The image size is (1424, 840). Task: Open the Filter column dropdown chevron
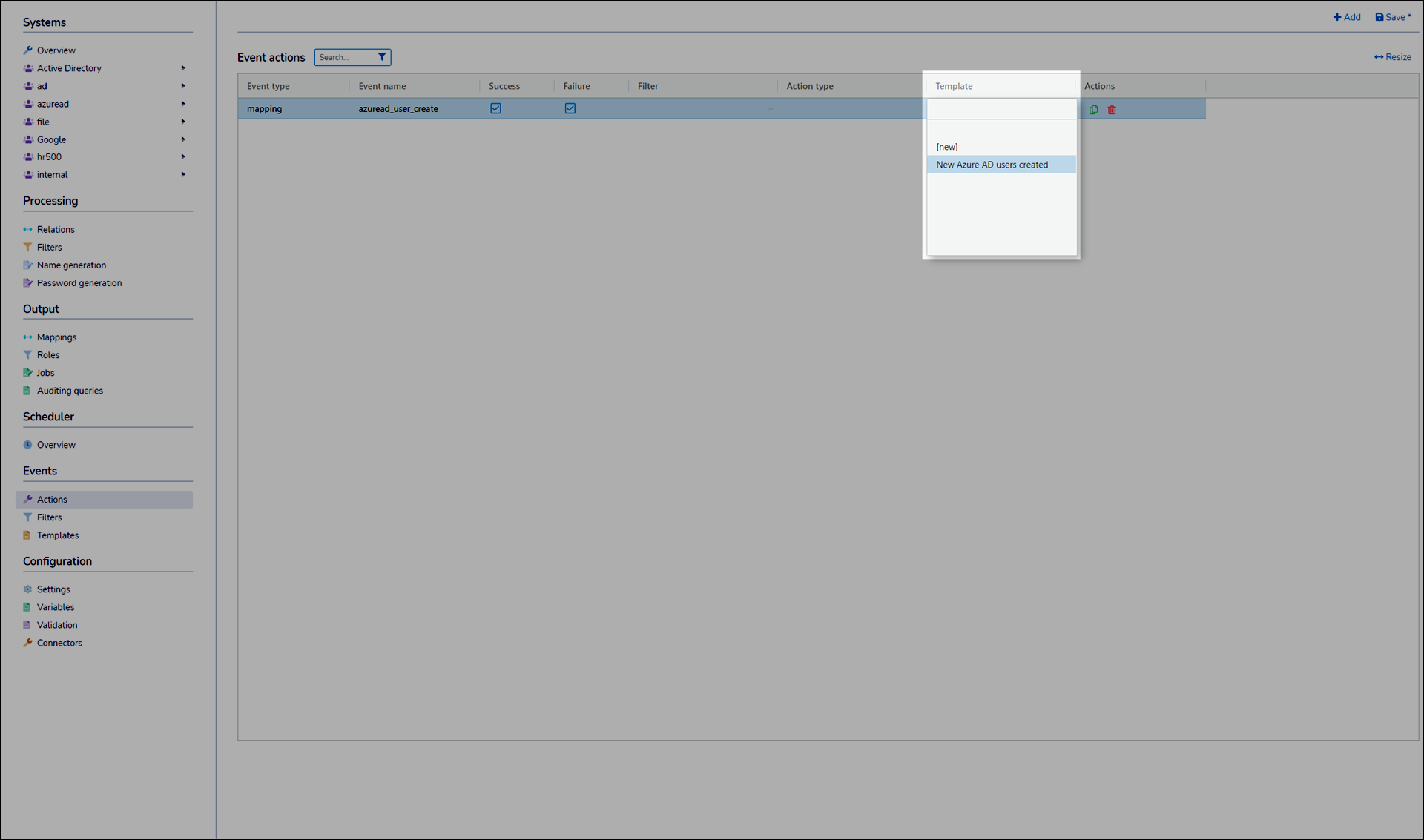tap(770, 109)
